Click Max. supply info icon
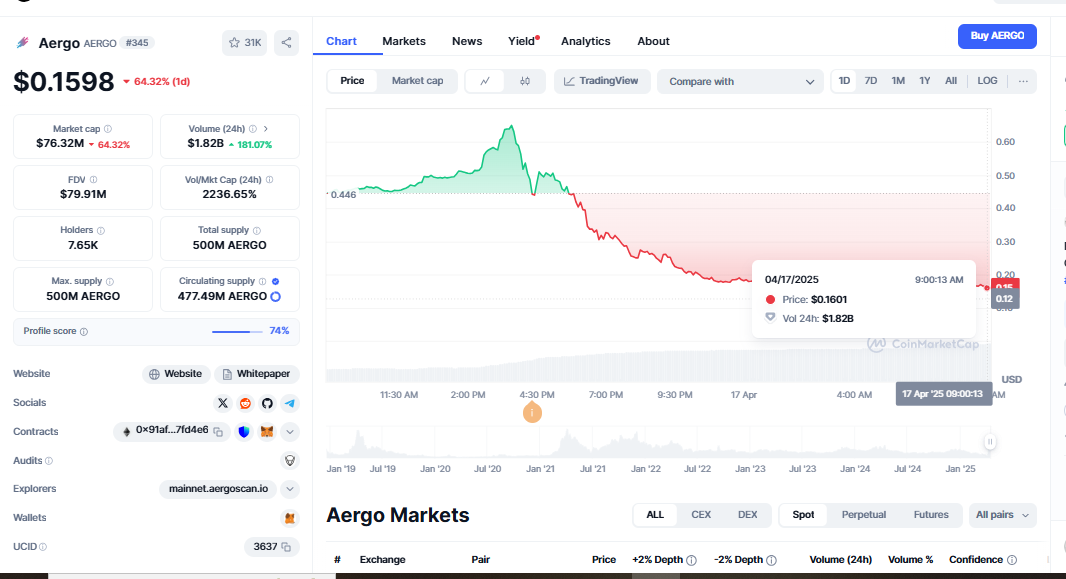Viewport: 1066px width, 579px height. tap(109, 281)
